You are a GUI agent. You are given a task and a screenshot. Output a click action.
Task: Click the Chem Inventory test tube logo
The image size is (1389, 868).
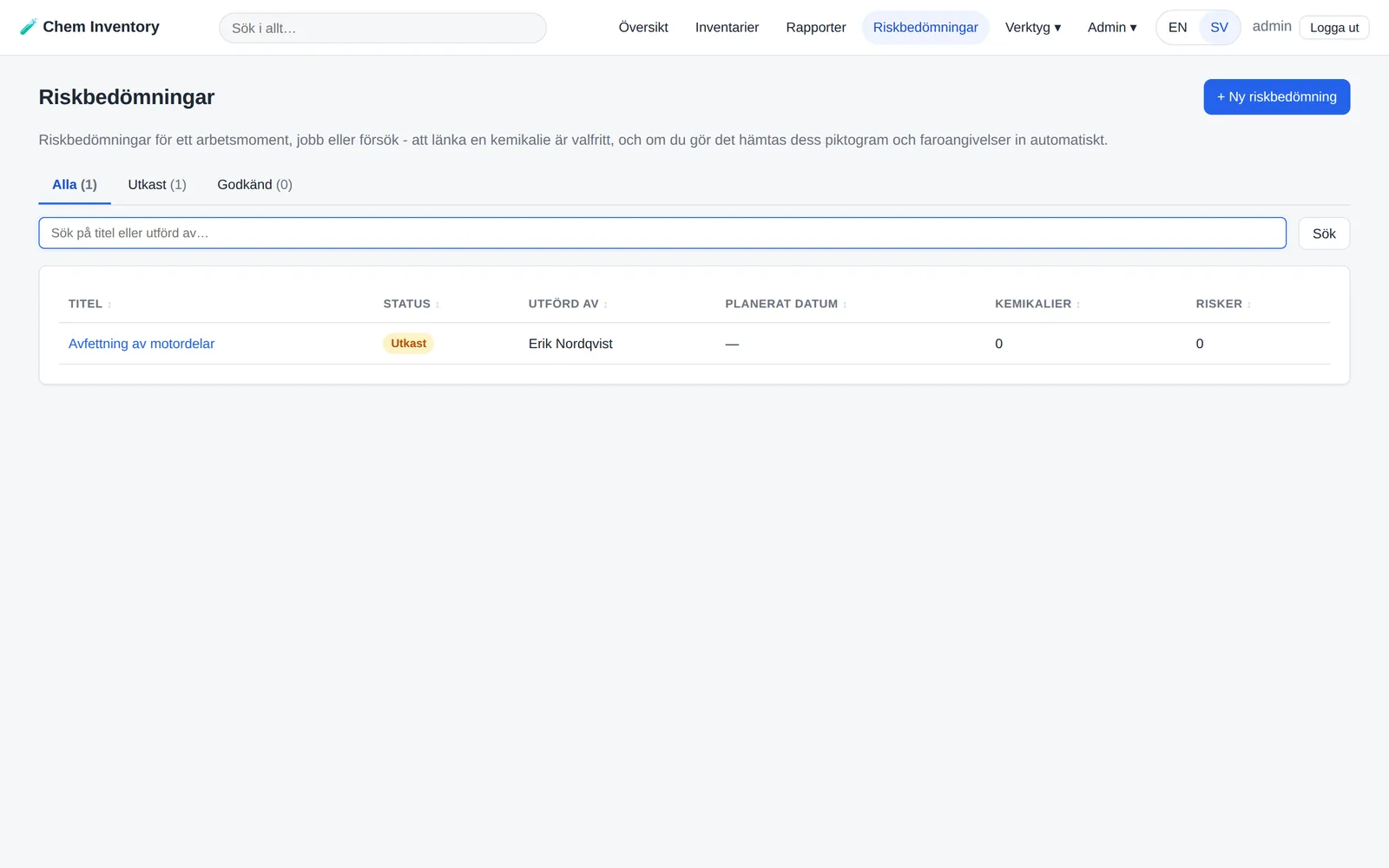tap(28, 27)
